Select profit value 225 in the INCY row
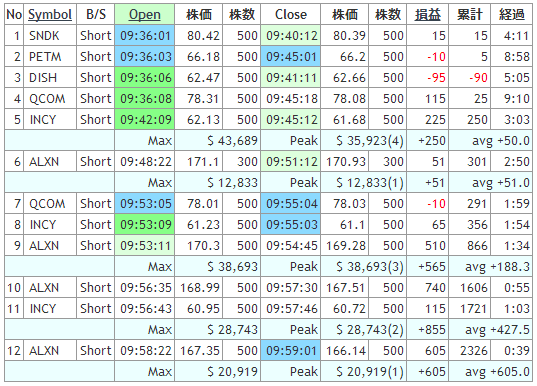537x386 pixels. click(x=427, y=120)
